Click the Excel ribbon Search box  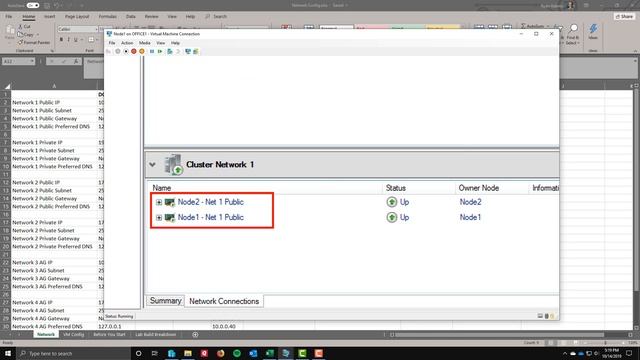[x=216, y=16]
